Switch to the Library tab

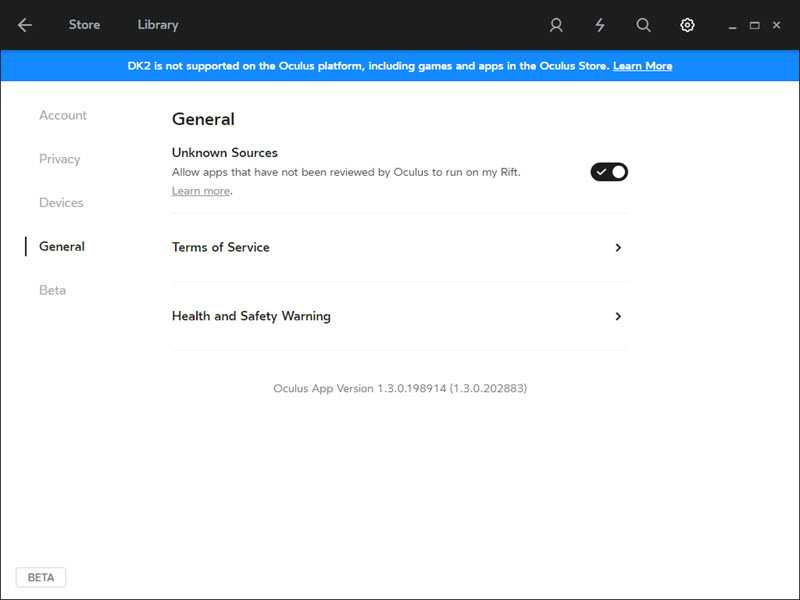[x=158, y=25]
